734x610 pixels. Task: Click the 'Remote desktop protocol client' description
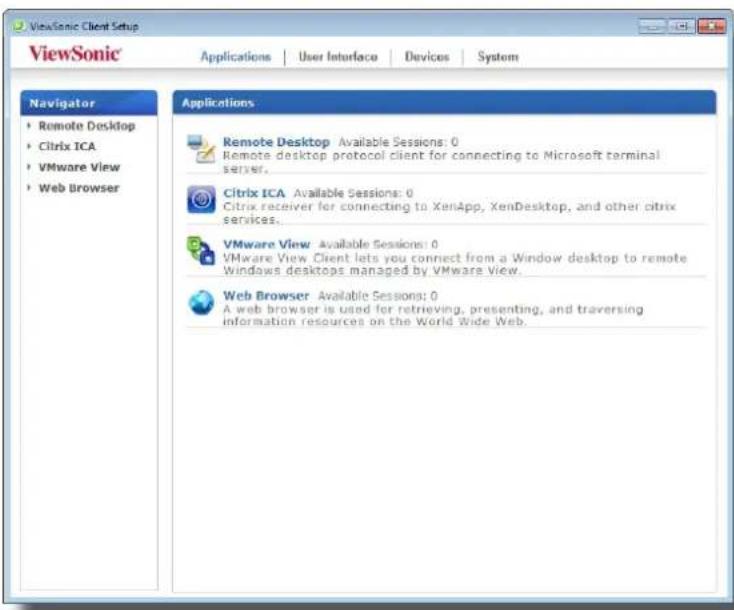click(441, 162)
